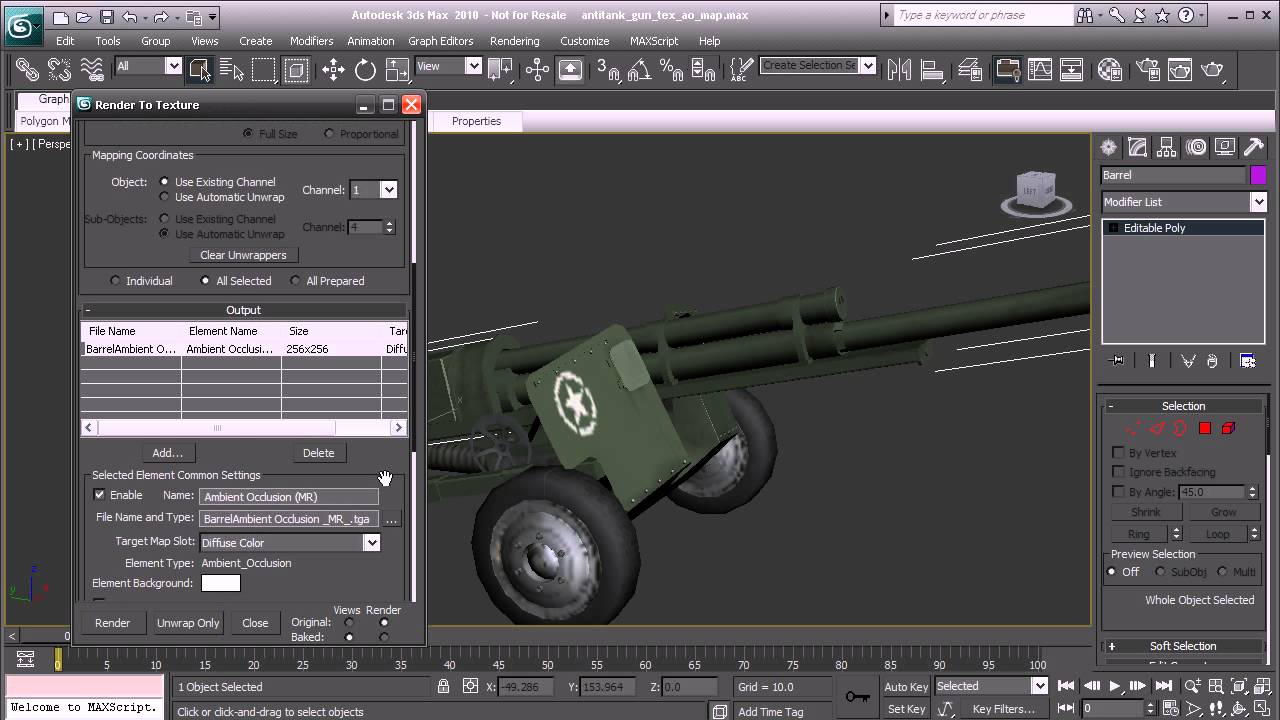Select the Individual radio button
Screen dimensions: 1280x720
115,281
